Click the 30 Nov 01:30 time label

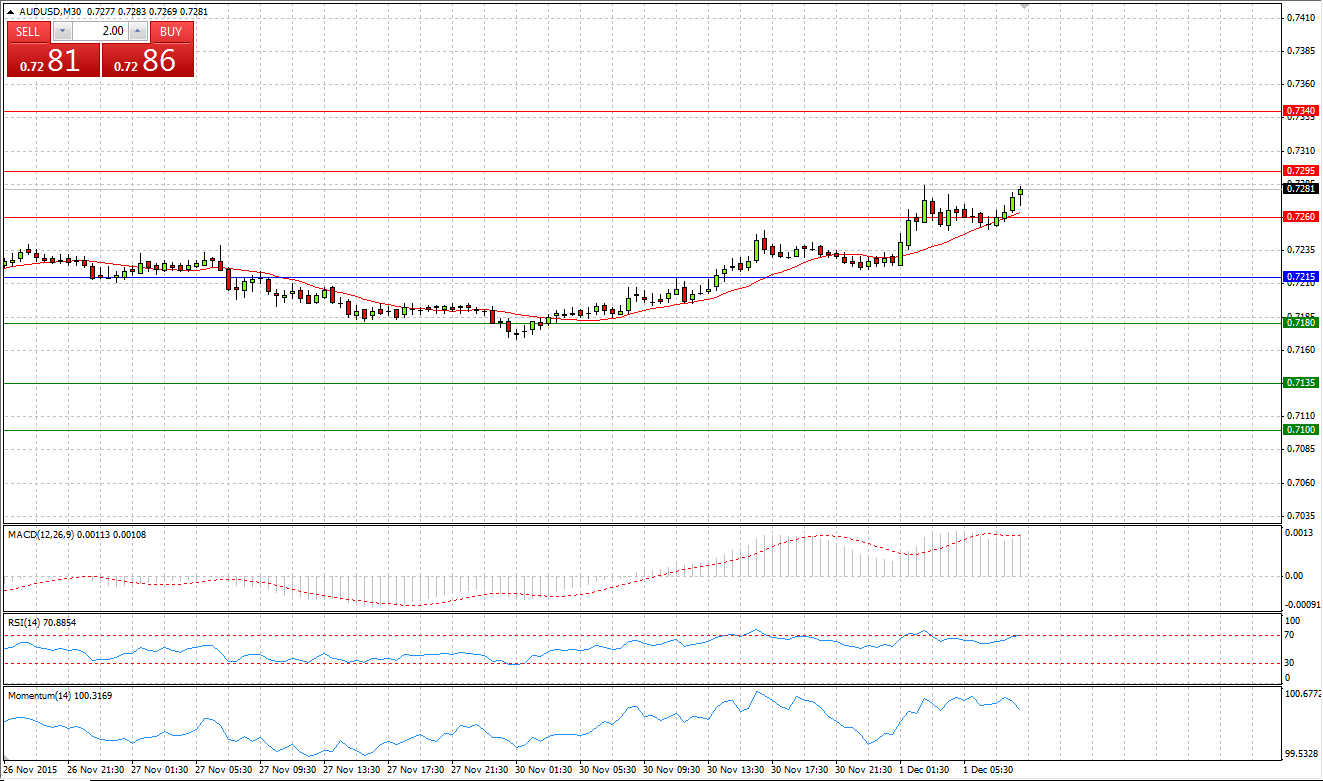[x=546, y=771]
